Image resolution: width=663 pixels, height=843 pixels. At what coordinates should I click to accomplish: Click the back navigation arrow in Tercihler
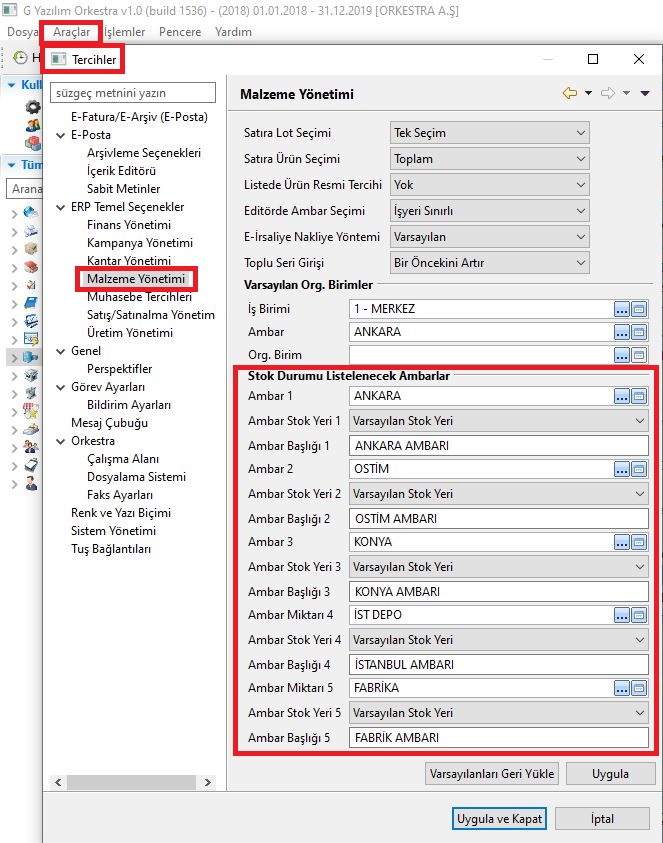(570, 93)
